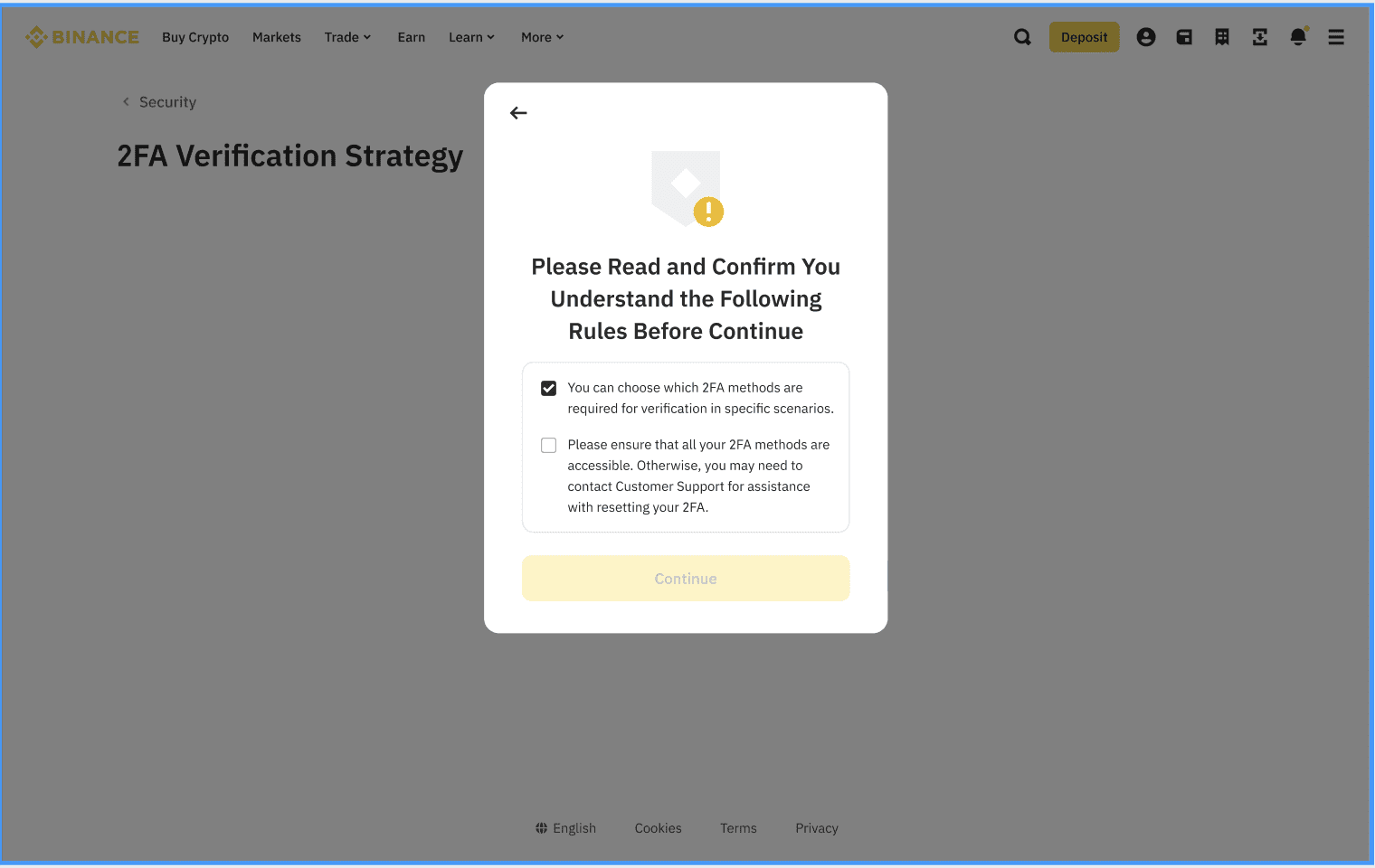Click the download app icon
The height and width of the screenshot is (868, 1375).
coord(1260,37)
